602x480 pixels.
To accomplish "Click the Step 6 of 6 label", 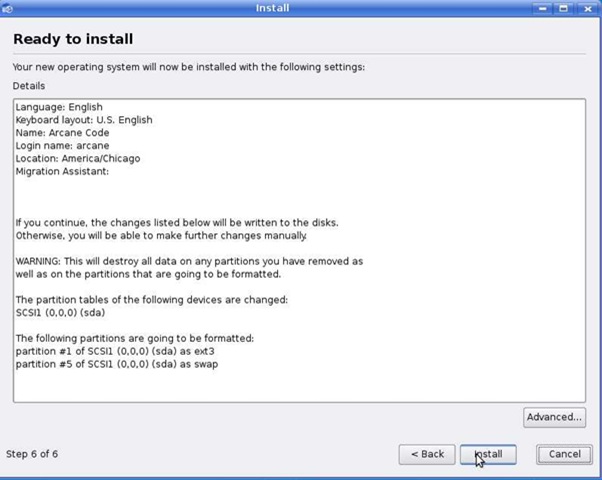I will (32, 454).
